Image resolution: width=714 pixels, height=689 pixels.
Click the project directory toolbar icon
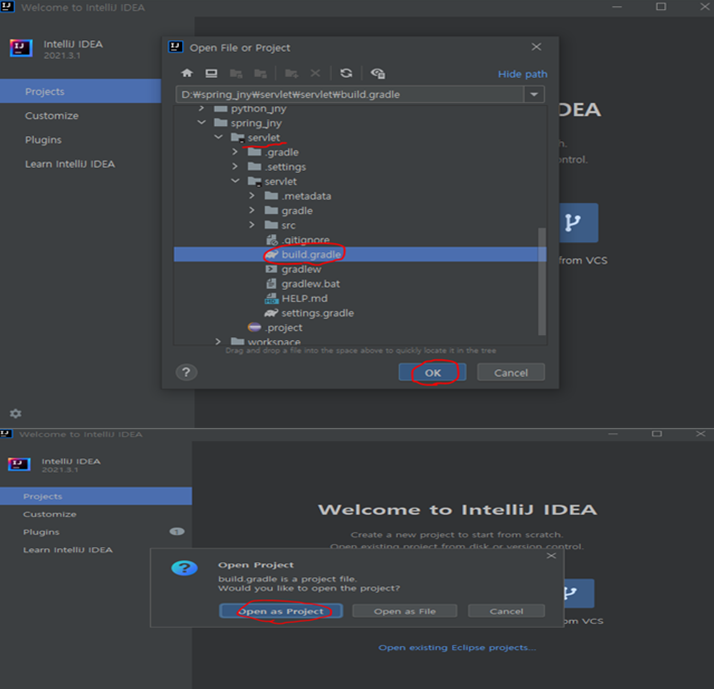point(236,73)
